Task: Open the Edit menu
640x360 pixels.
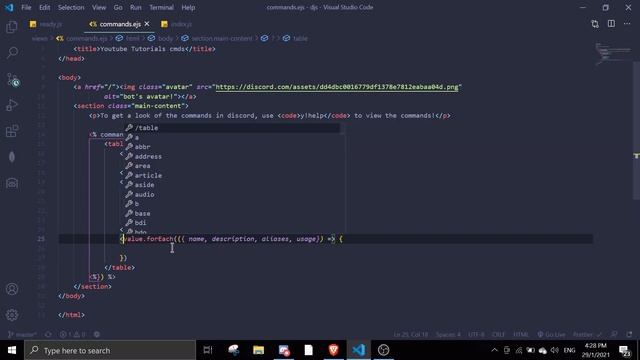Action: pos(44,7)
